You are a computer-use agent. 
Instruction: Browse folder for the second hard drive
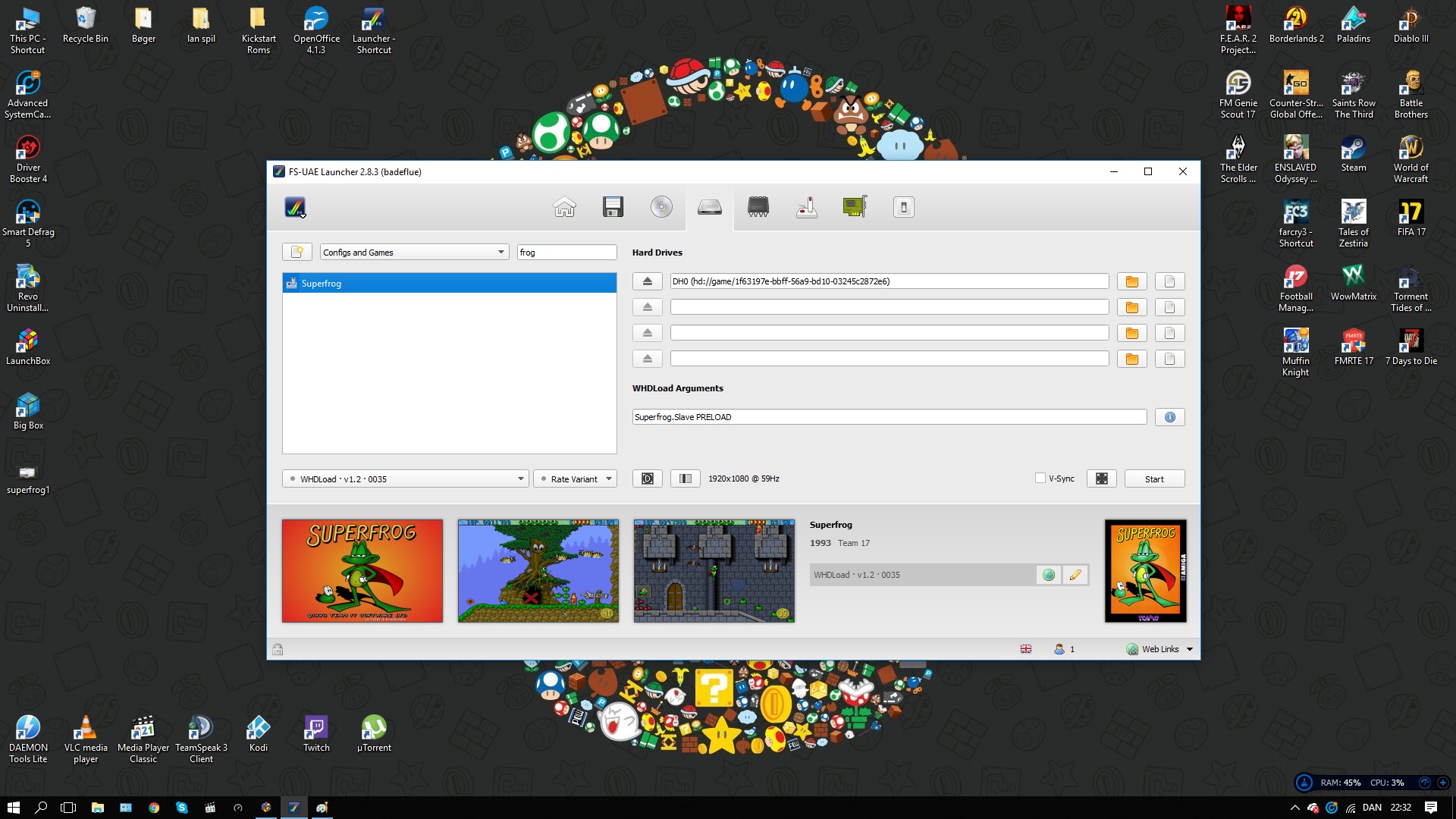click(x=1132, y=307)
